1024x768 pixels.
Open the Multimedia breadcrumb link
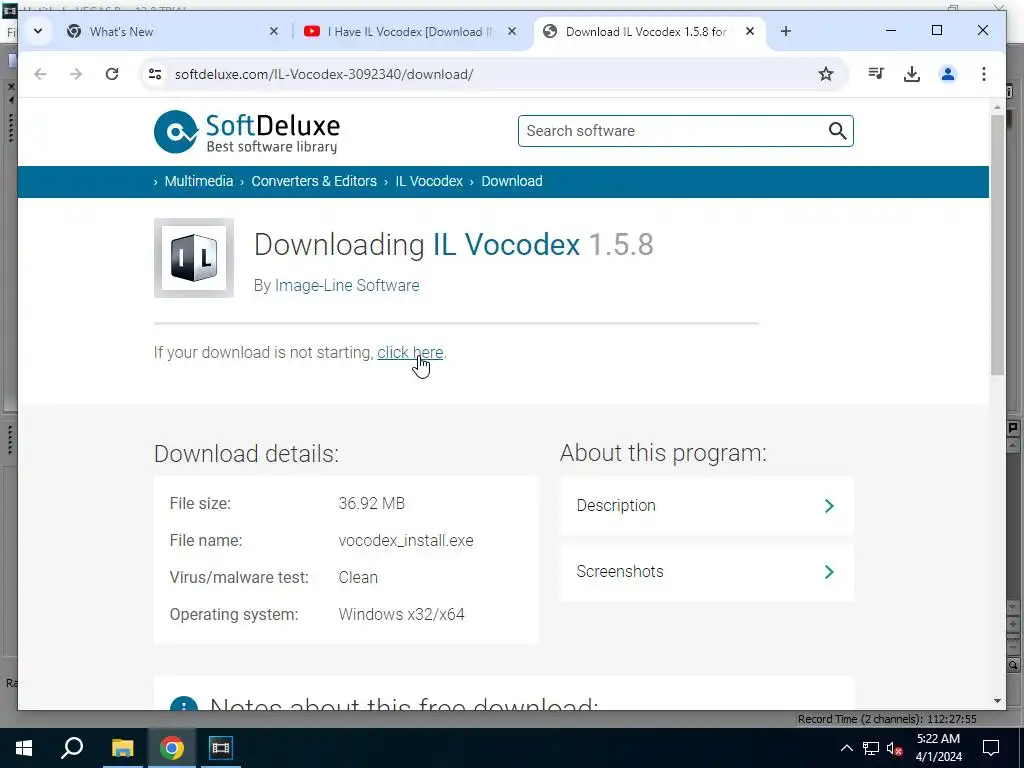199,181
